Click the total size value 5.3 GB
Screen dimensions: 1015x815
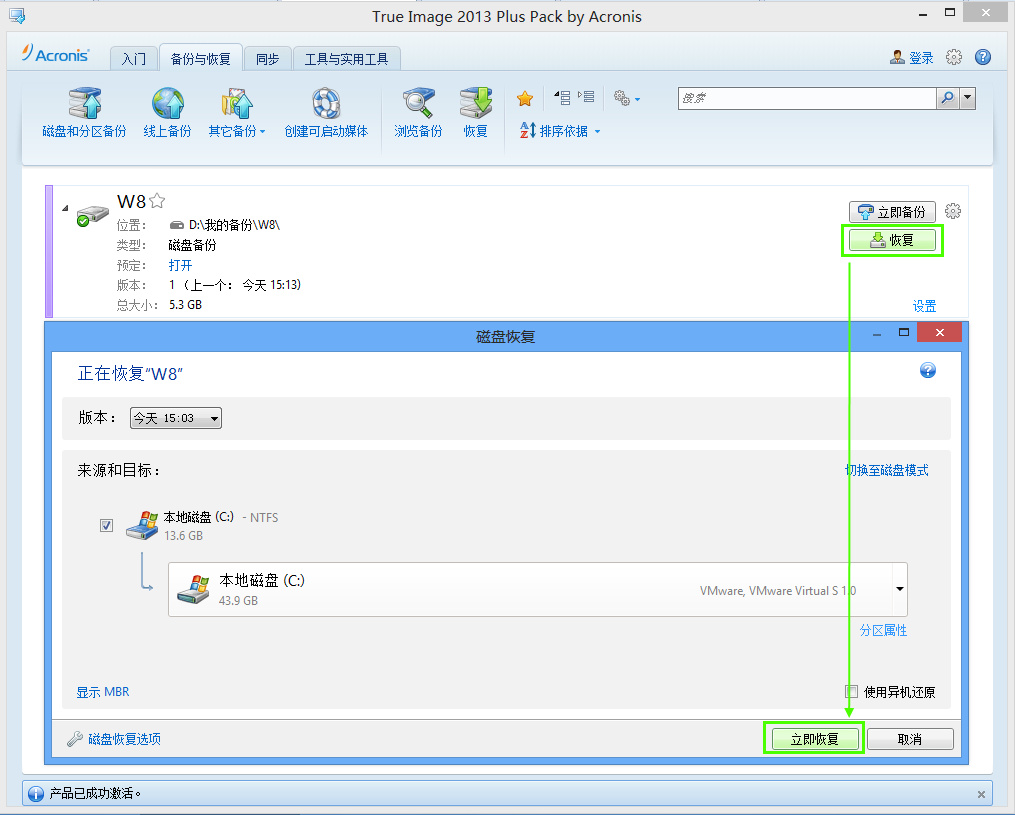click(x=186, y=305)
